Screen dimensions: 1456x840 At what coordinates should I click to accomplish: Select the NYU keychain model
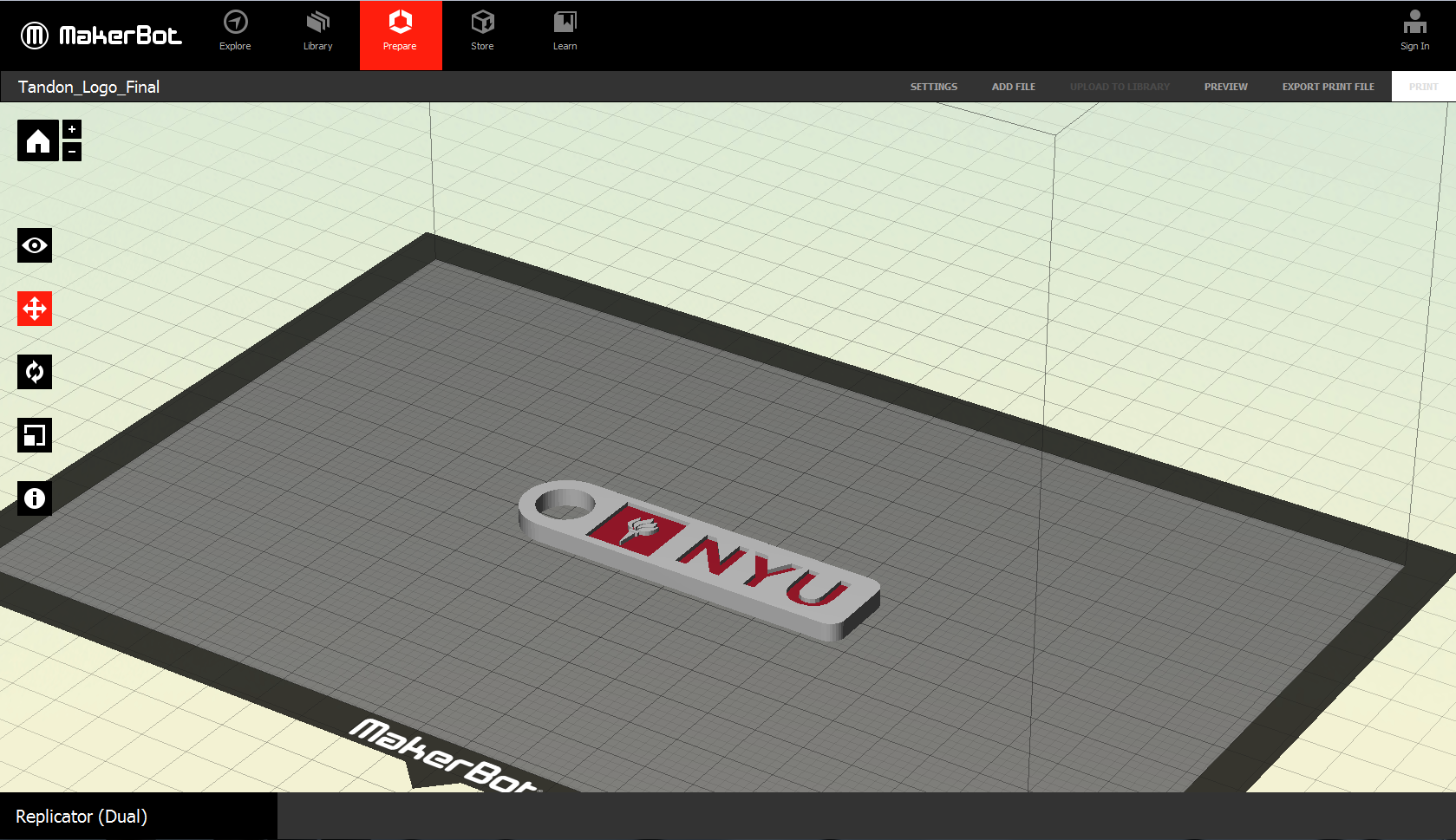(x=699, y=559)
